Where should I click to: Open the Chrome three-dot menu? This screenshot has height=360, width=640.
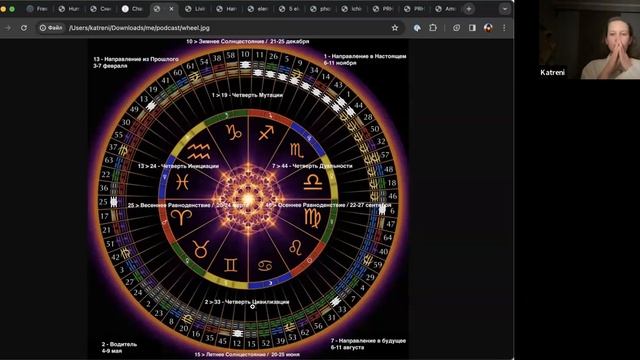(504, 28)
